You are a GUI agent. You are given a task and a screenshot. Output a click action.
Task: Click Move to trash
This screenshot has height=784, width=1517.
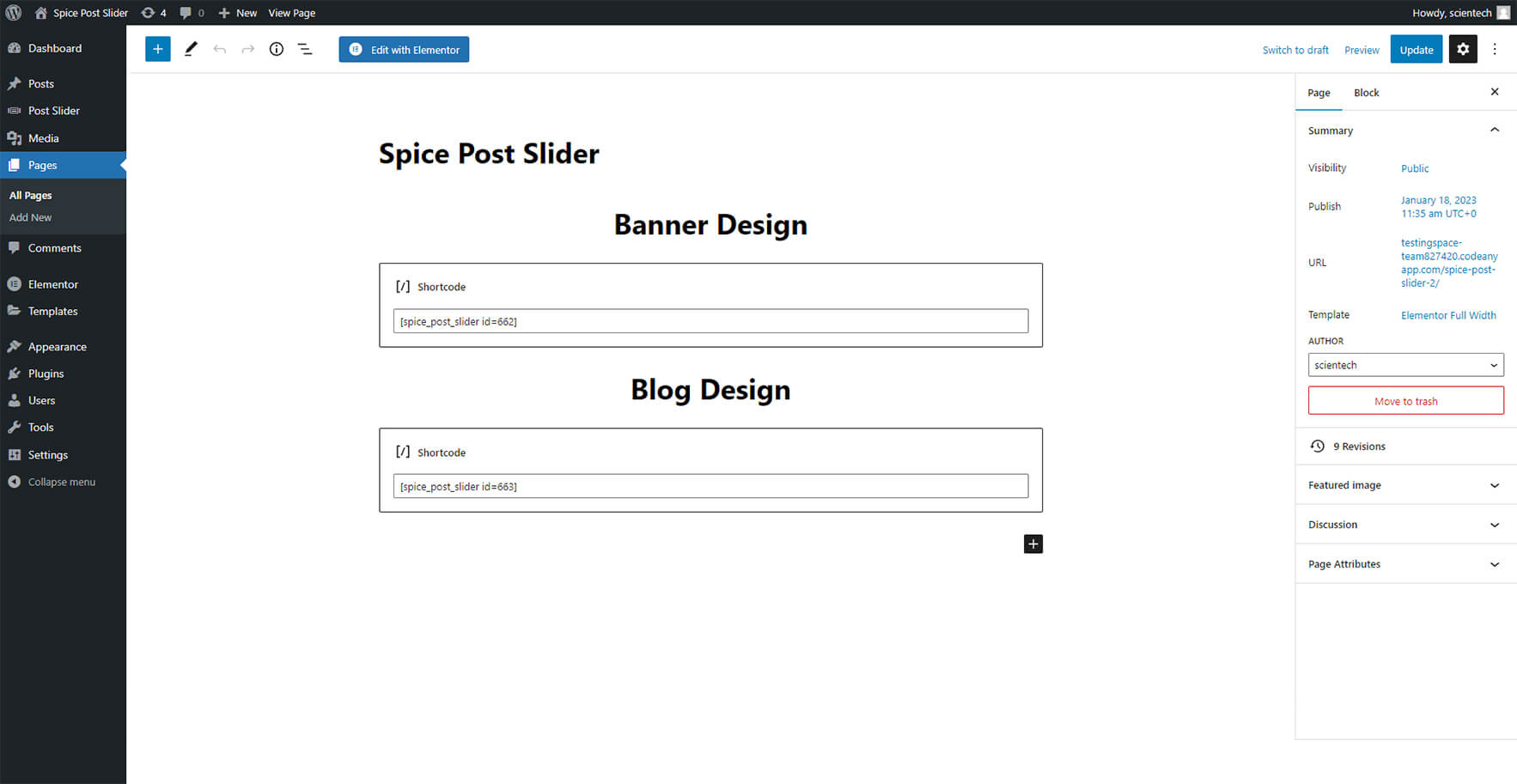pyautogui.click(x=1405, y=401)
